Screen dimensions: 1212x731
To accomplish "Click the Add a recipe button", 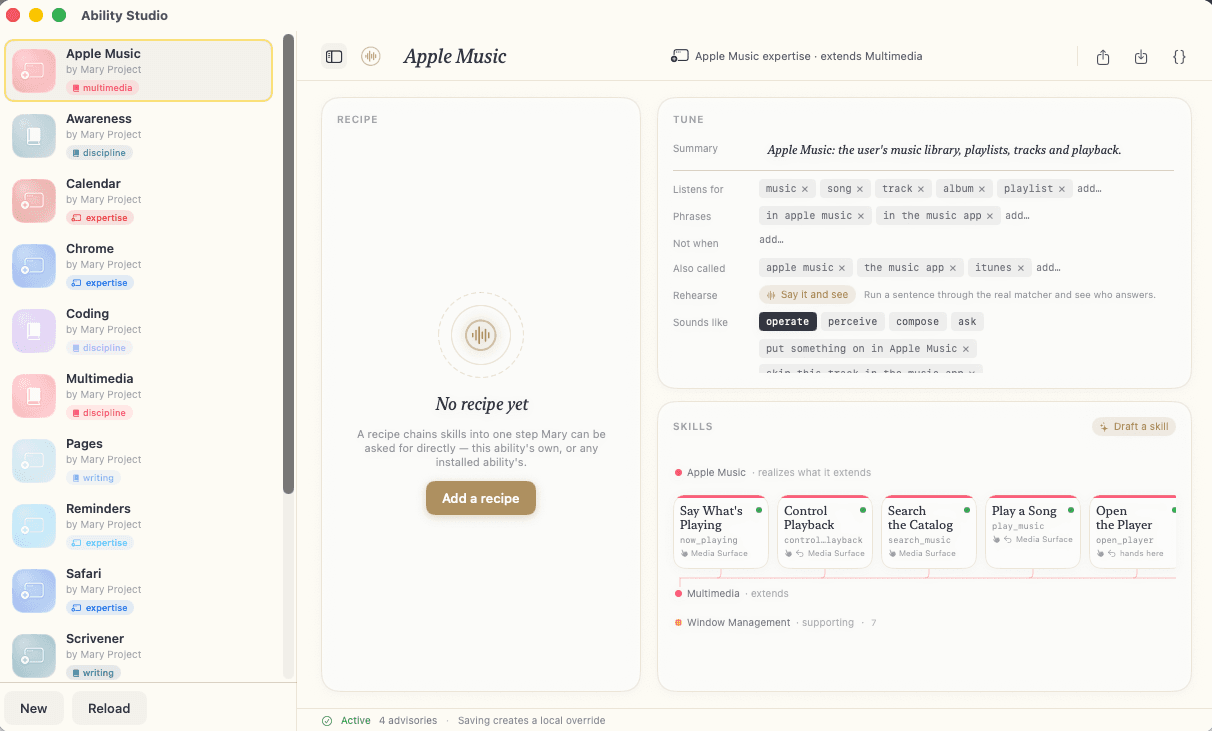I will (481, 498).
